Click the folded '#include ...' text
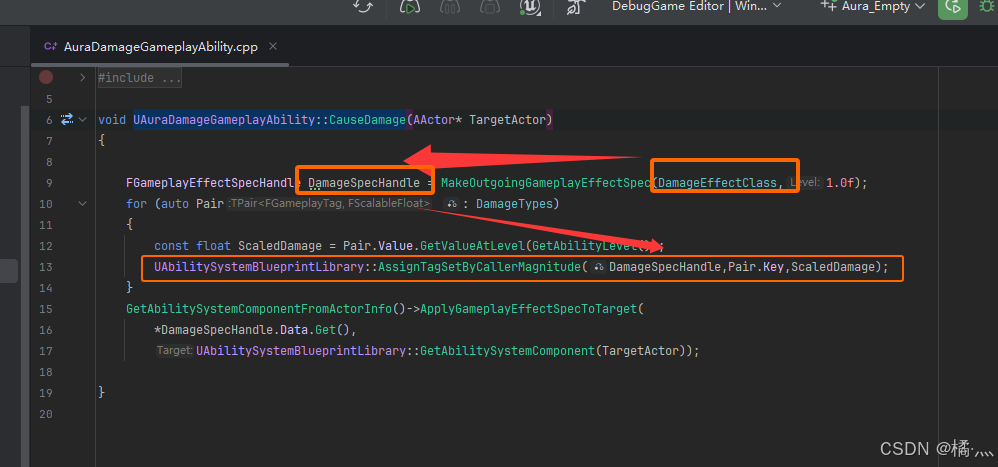 click(x=139, y=78)
